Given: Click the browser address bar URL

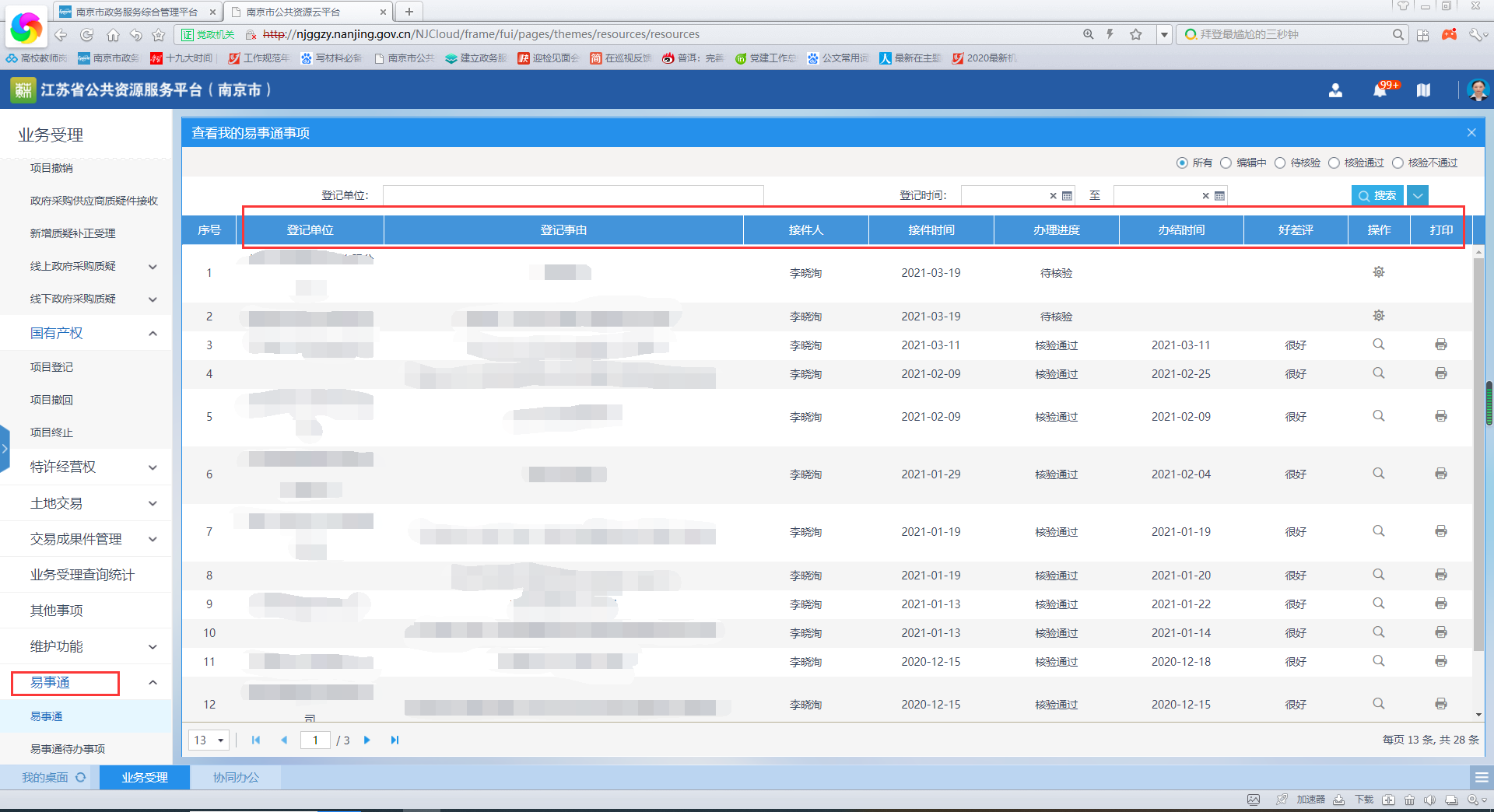Looking at the screenshot, I should (x=481, y=34).
